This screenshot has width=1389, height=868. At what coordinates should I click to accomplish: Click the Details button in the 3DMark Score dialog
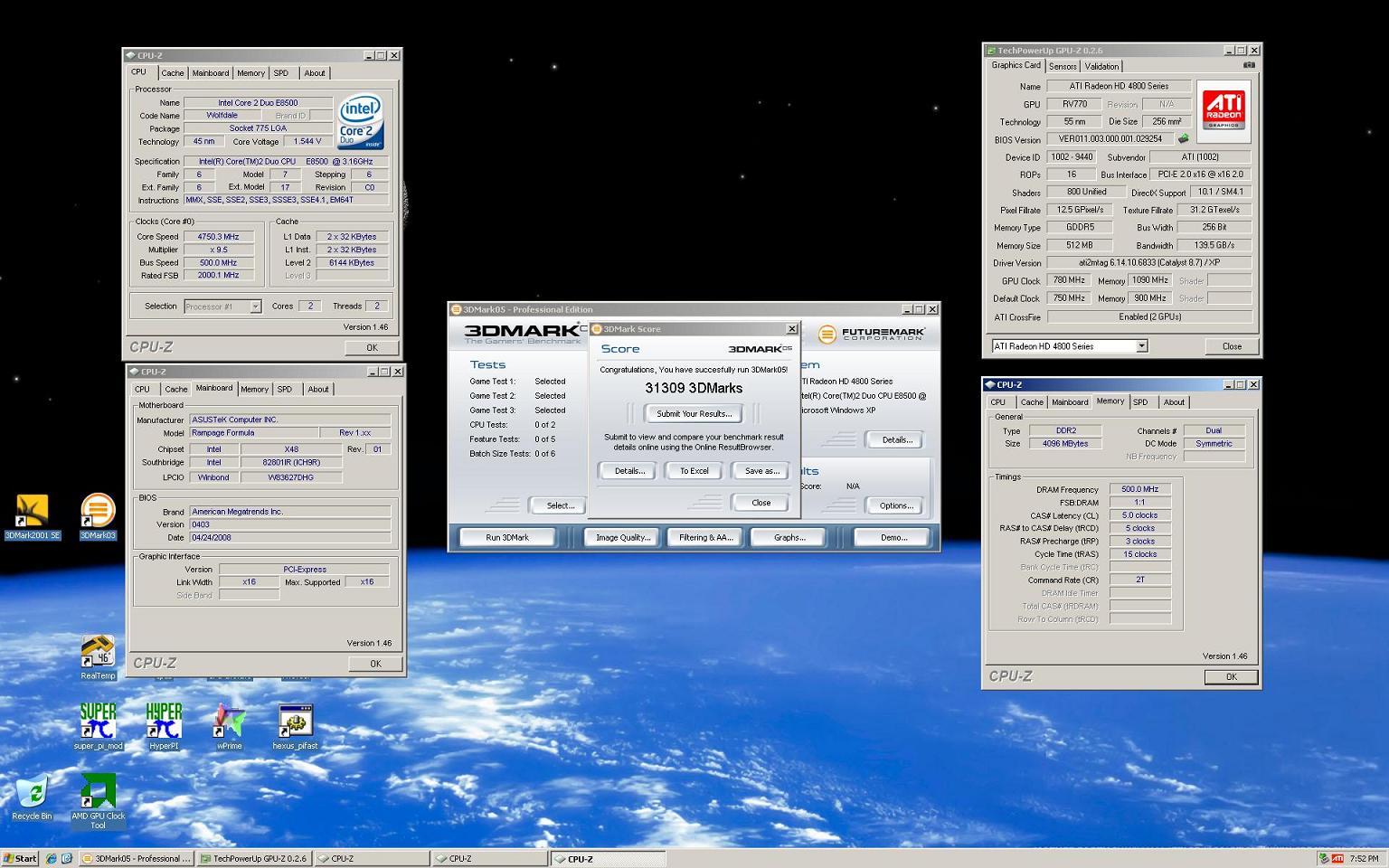(629, 471)
